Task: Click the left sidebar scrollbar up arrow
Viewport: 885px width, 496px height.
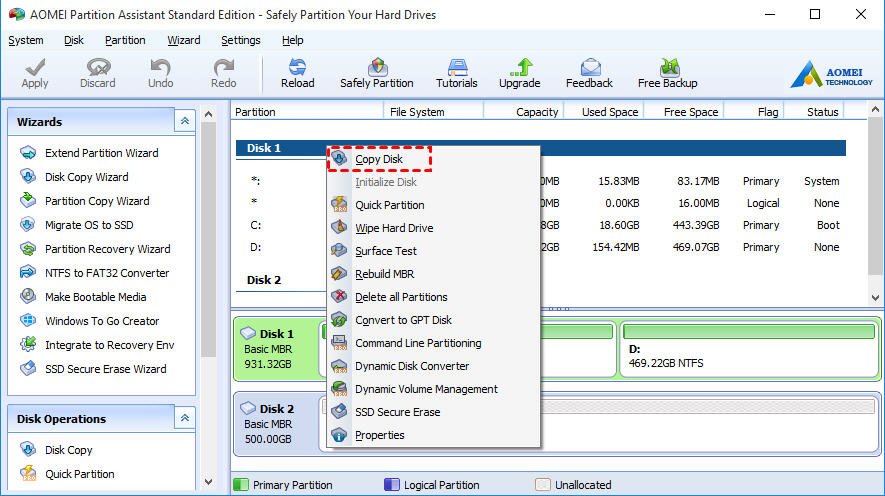Action: (208, 115)
